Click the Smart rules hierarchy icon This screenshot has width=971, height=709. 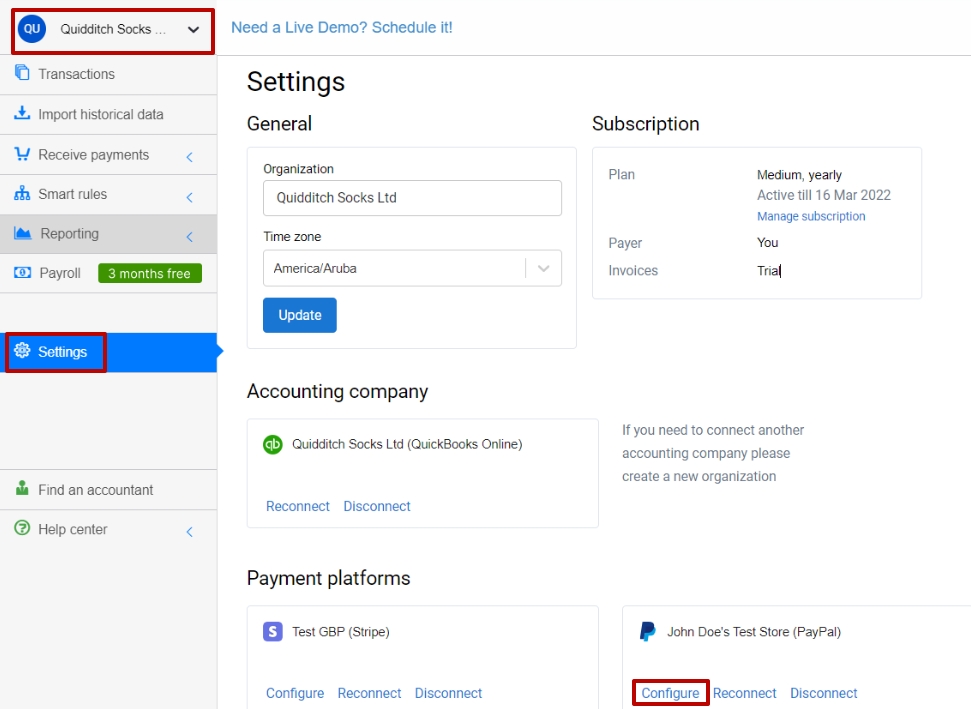coord(22,193)
